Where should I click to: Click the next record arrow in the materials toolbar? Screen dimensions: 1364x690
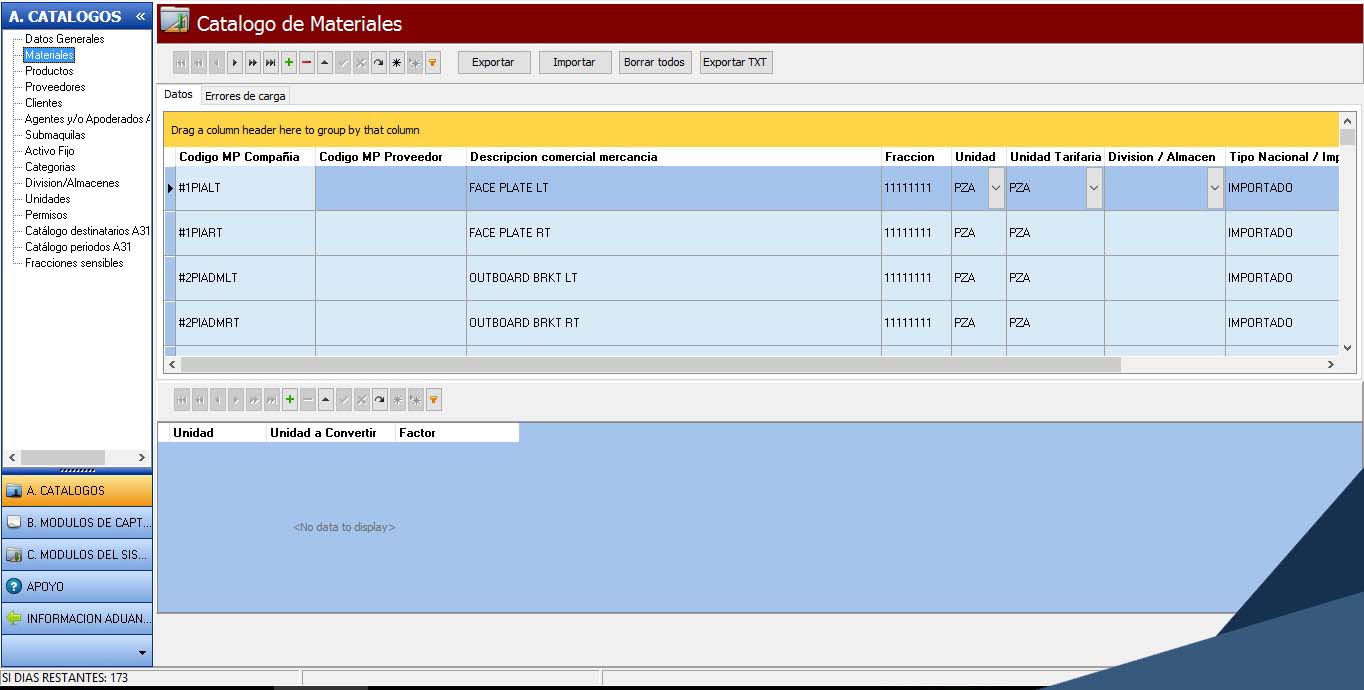click(x=235, y=63)
